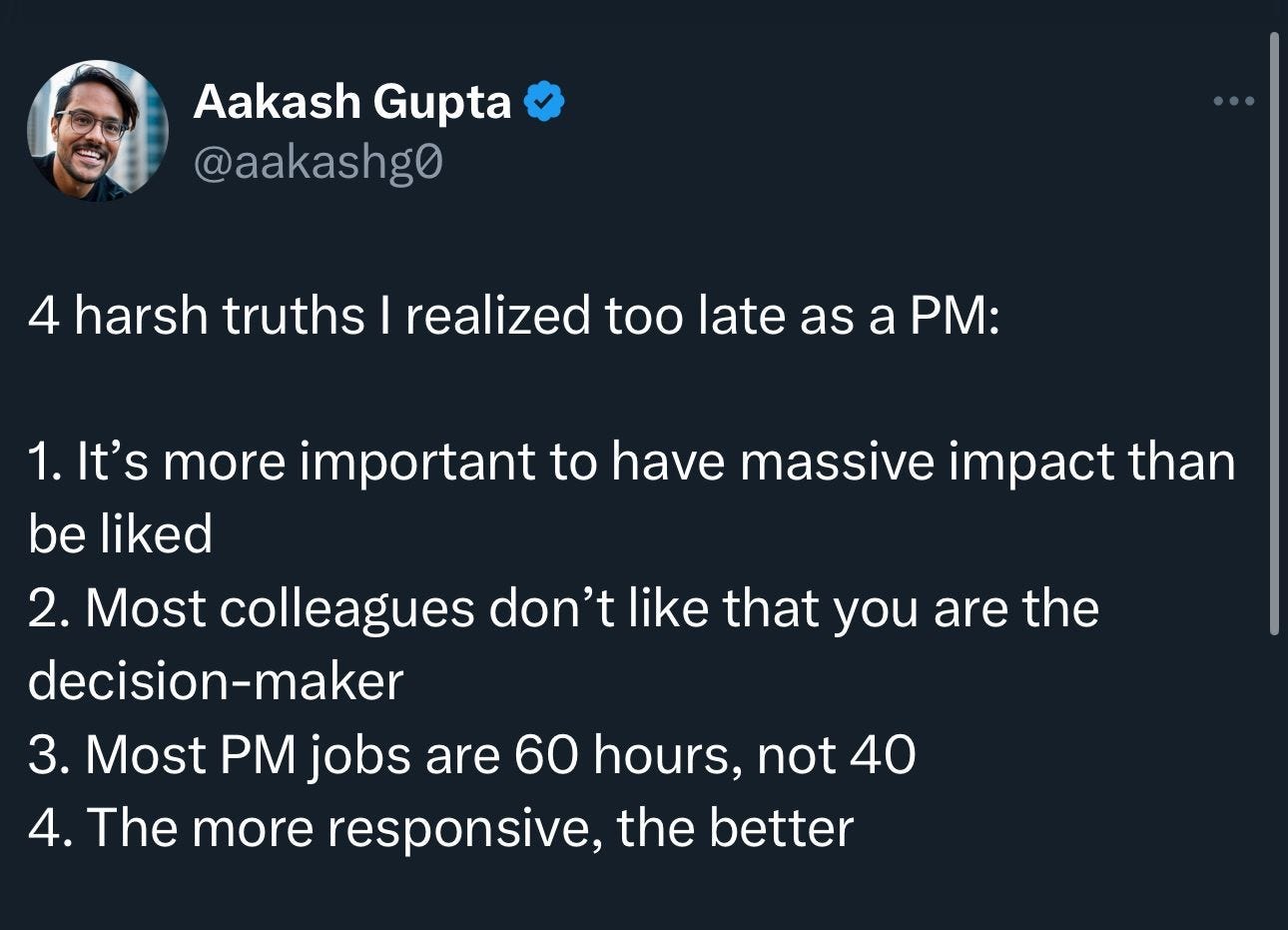Viewport: 1288px width, 930px height.
Task: Click the words "be liked"
Action: [121, 534]
